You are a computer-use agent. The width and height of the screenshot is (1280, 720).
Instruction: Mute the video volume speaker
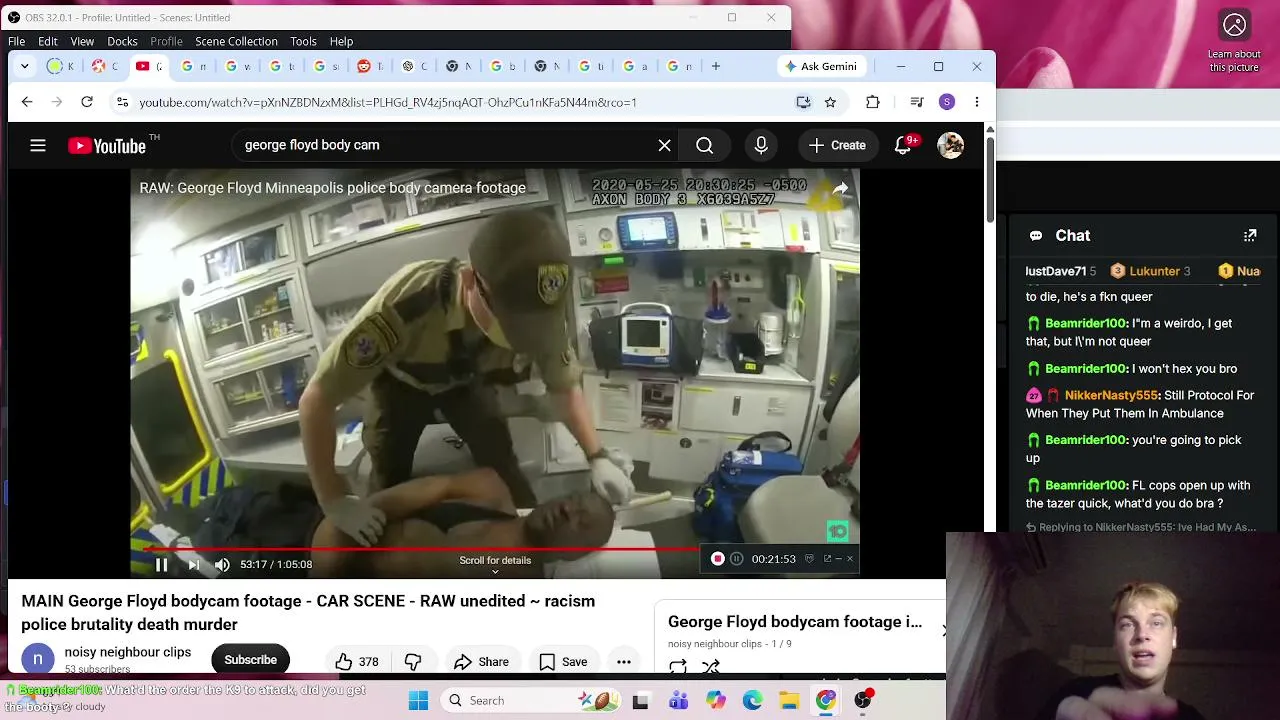click(222, 564)
